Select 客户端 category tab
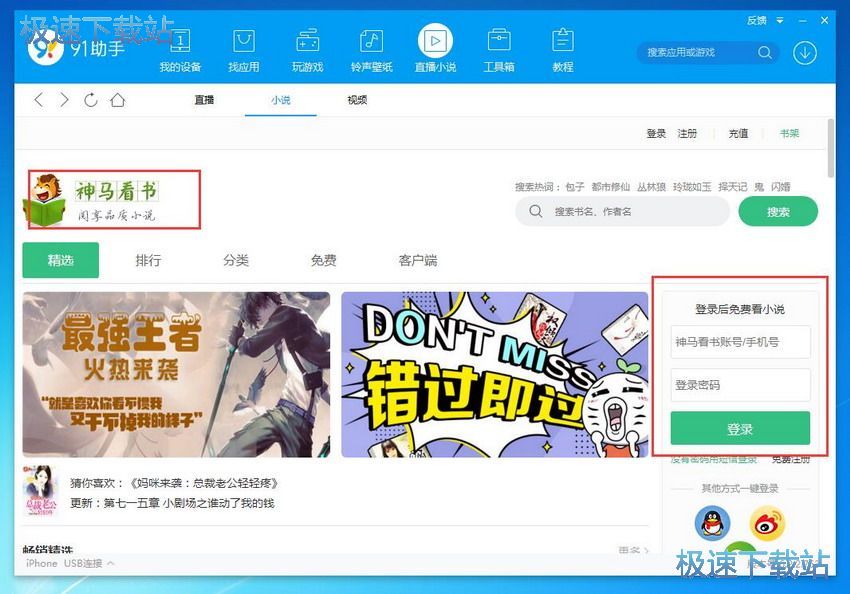Image resolution: width=850 pixels, height=594 pixels. click(417, 260)
